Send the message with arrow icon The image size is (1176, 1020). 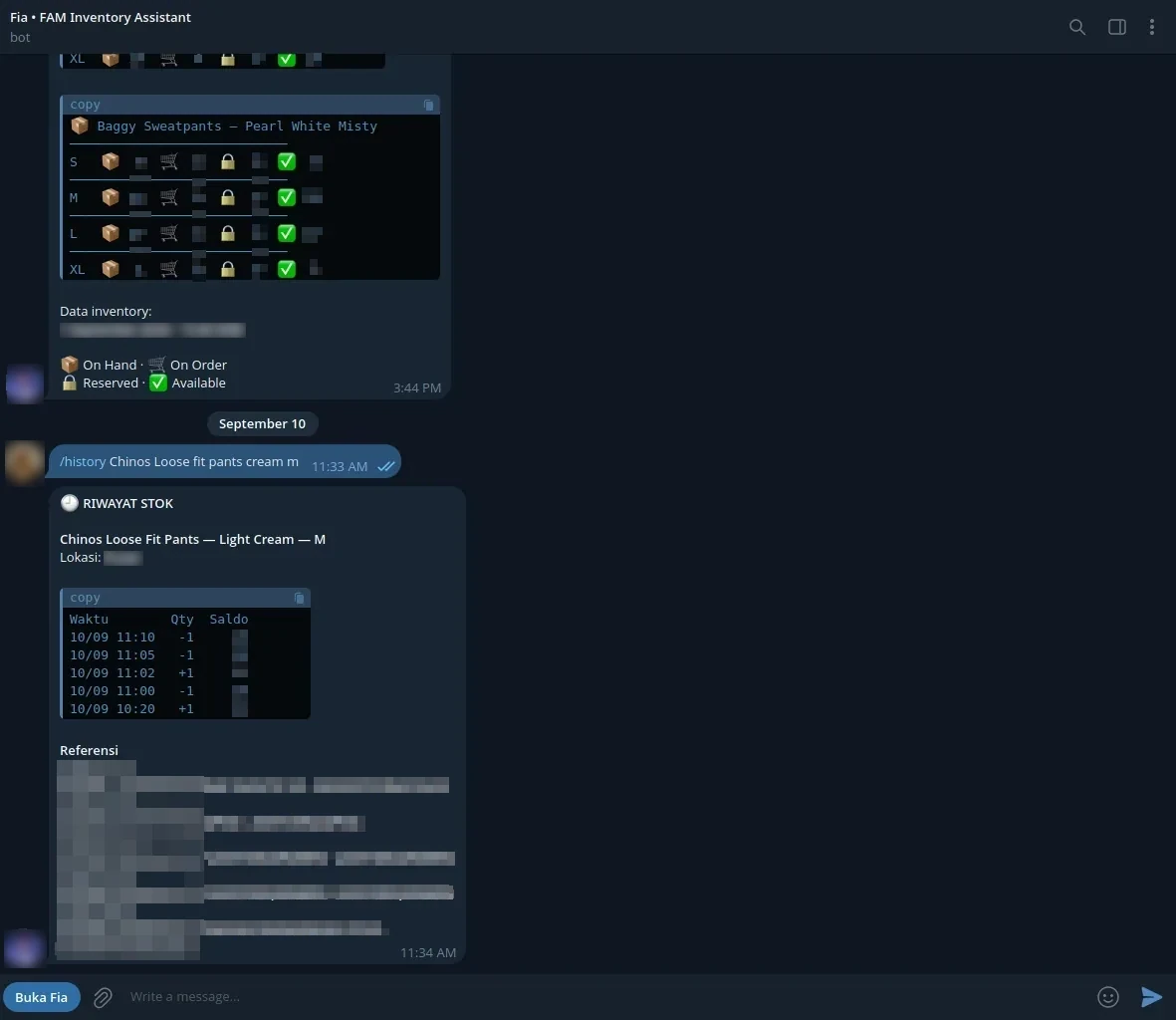tap(1151, 997)
